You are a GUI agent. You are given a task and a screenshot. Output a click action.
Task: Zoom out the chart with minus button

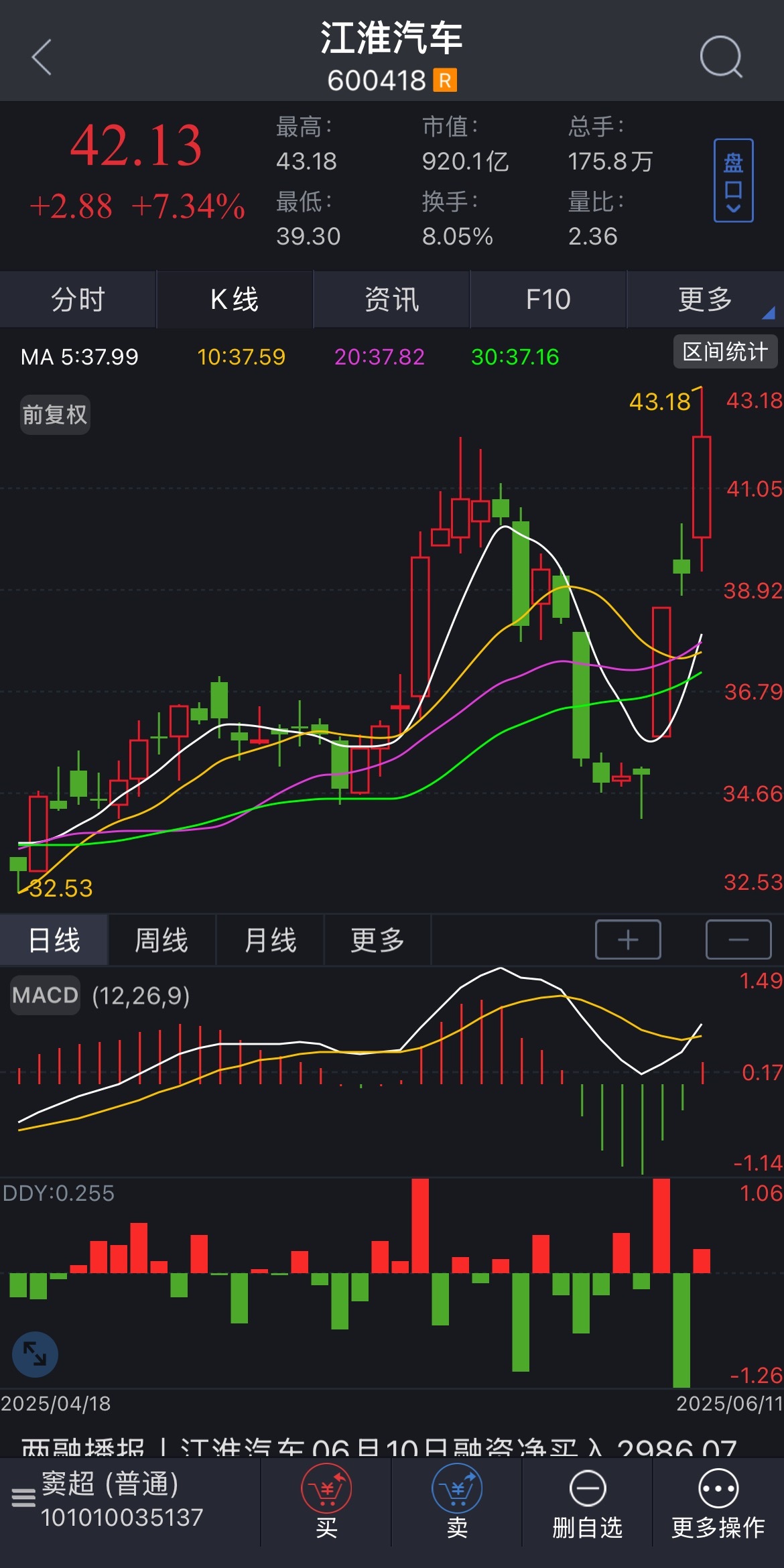[x=738, y=939]
